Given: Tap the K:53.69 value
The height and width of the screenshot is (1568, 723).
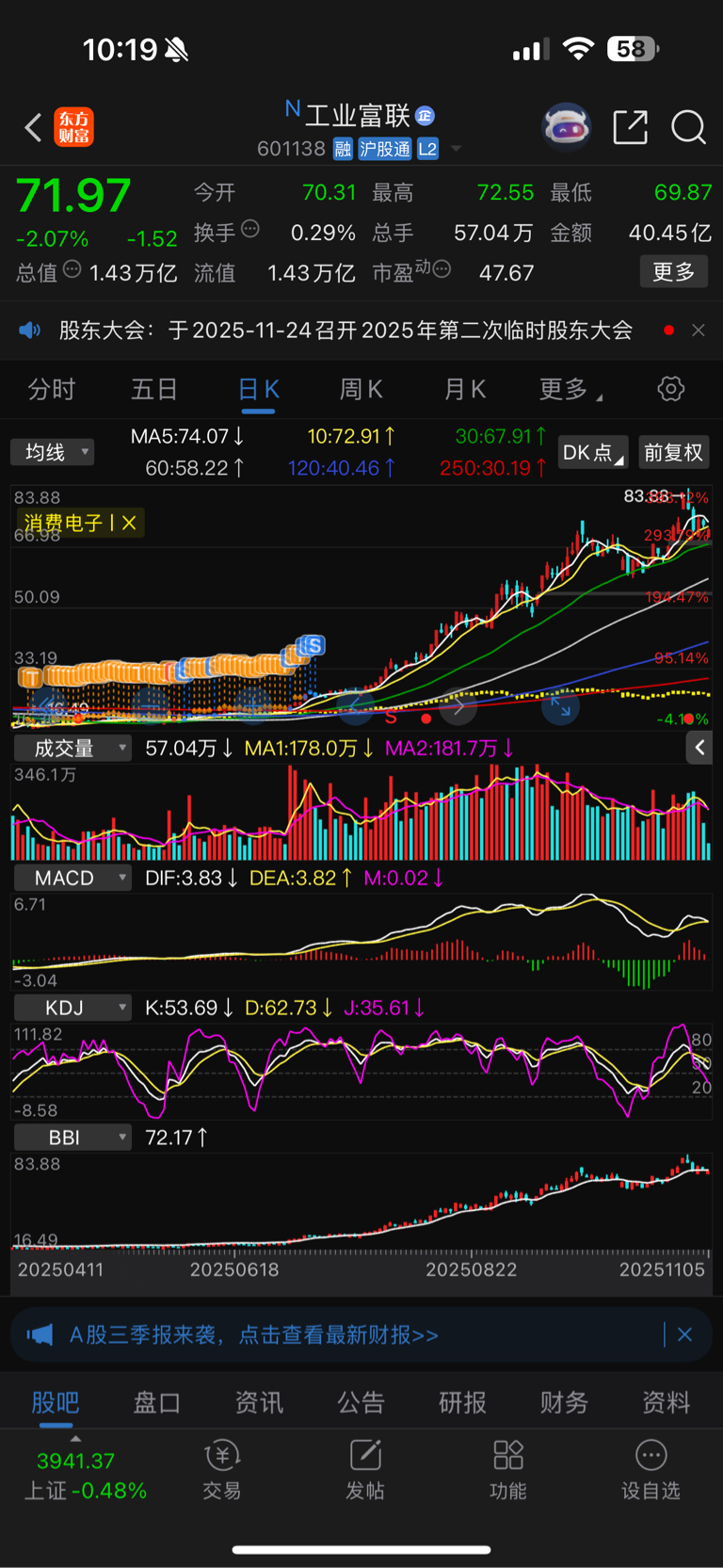Looking at the screenshot, I should (189, 1008).
